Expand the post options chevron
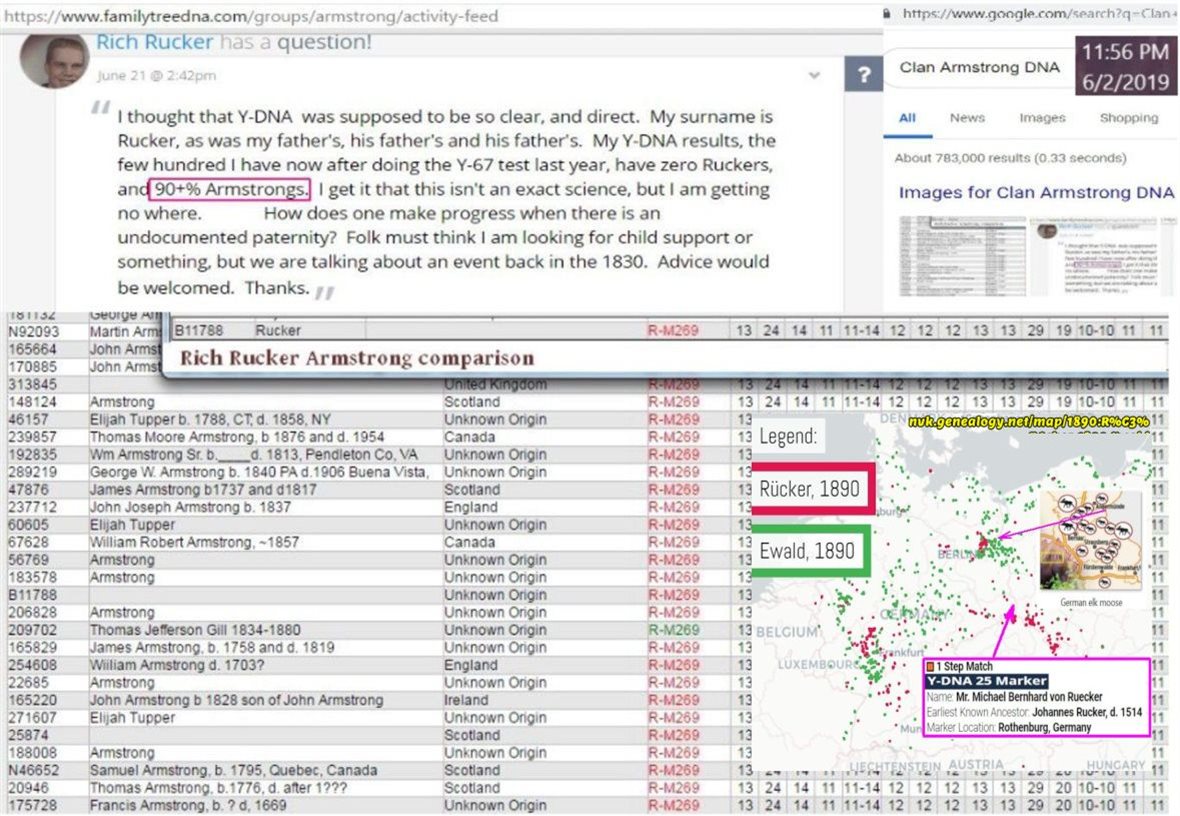Screen dimensions: 1180x816 click(x=814, y=76)
